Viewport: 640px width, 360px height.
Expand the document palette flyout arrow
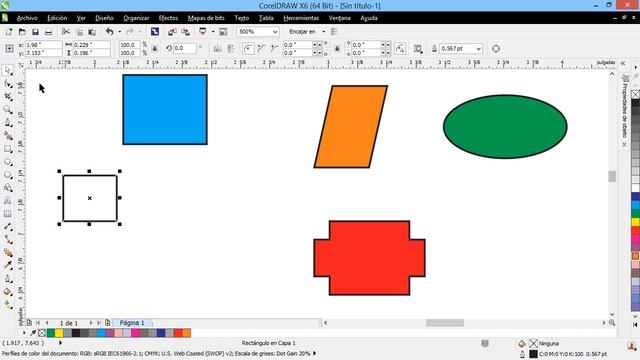pyautogui.click(x=24, y=333)
